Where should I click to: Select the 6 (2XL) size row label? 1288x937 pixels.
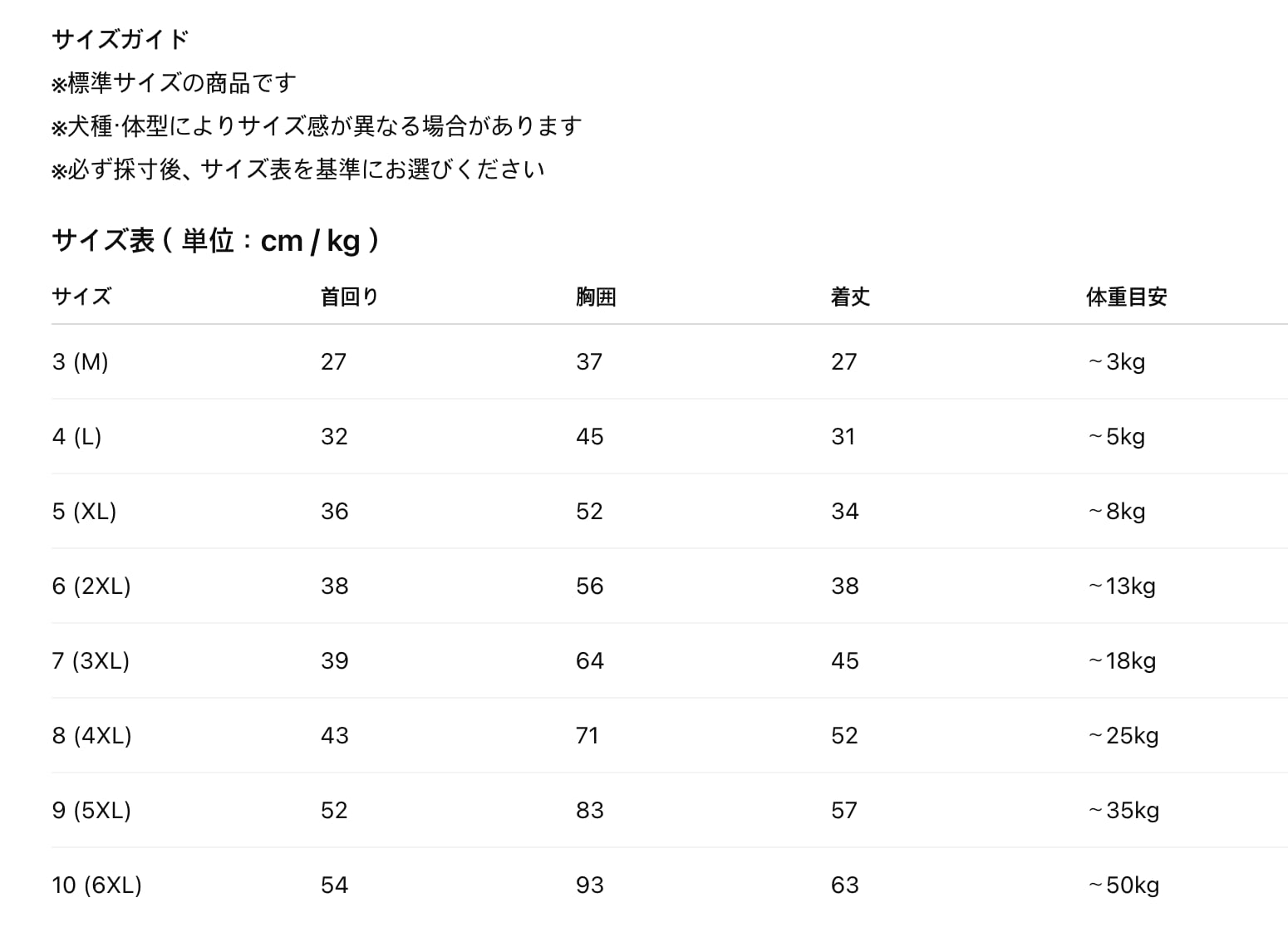[x=91, y=586]
